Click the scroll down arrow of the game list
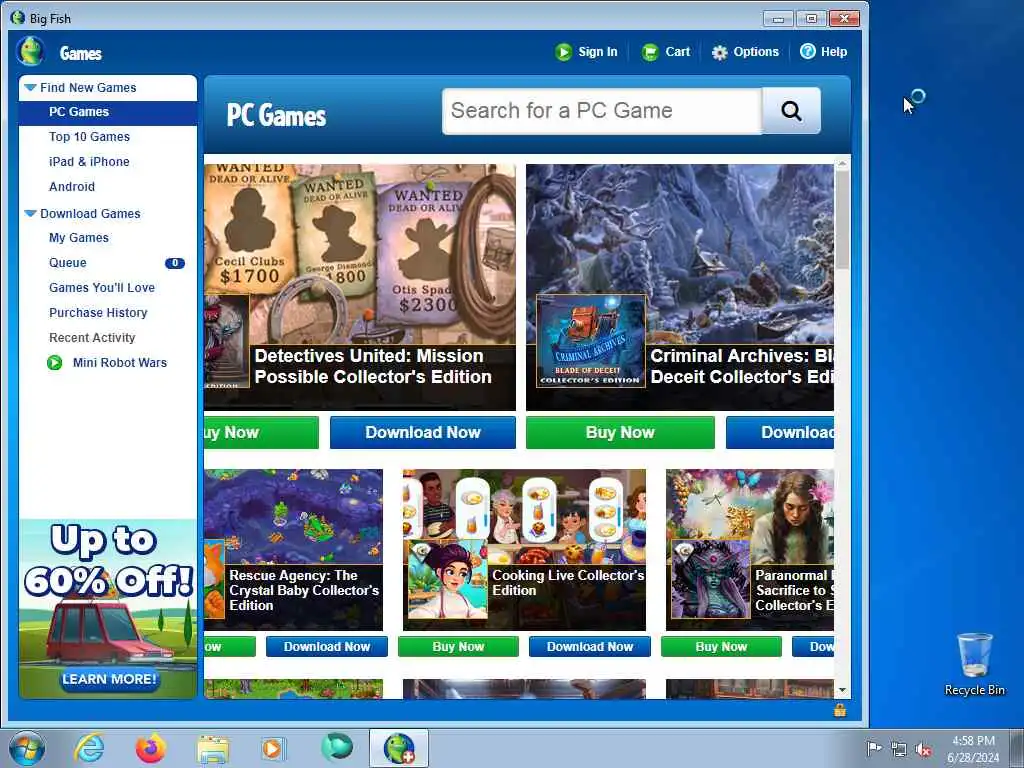This screenshot has width=1024, height=768. [x=842, y=690]
